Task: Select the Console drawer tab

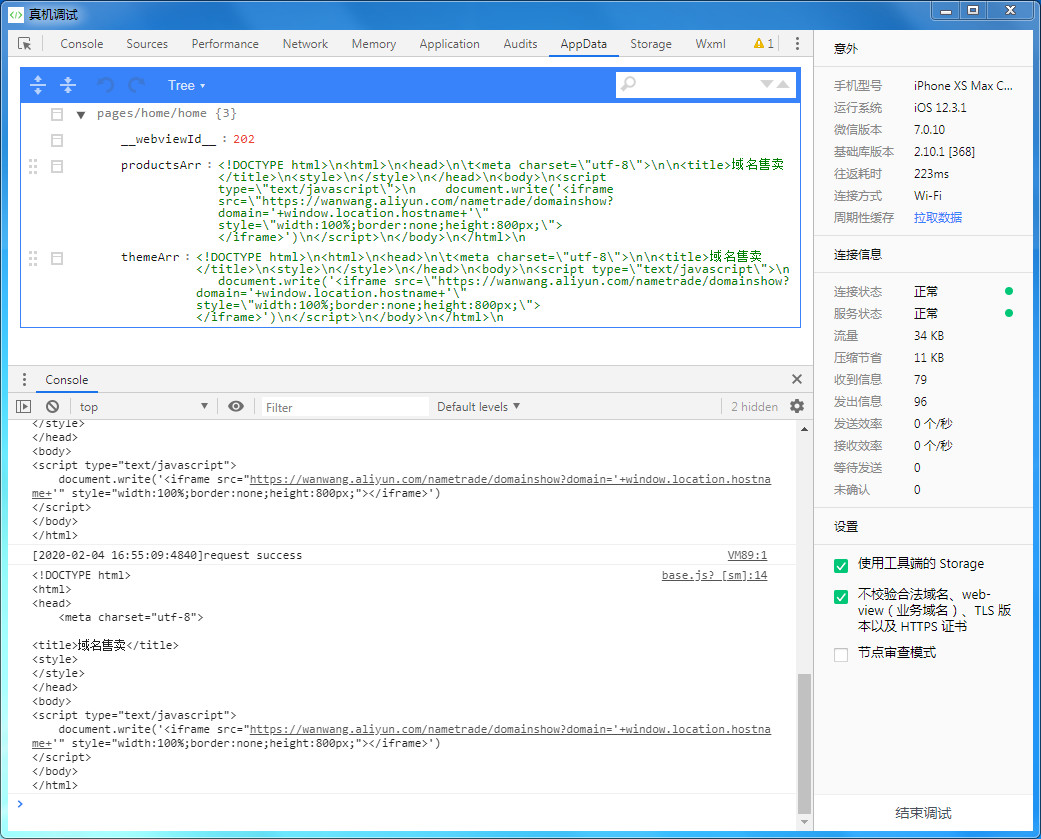Action: [x=66, y=380]
